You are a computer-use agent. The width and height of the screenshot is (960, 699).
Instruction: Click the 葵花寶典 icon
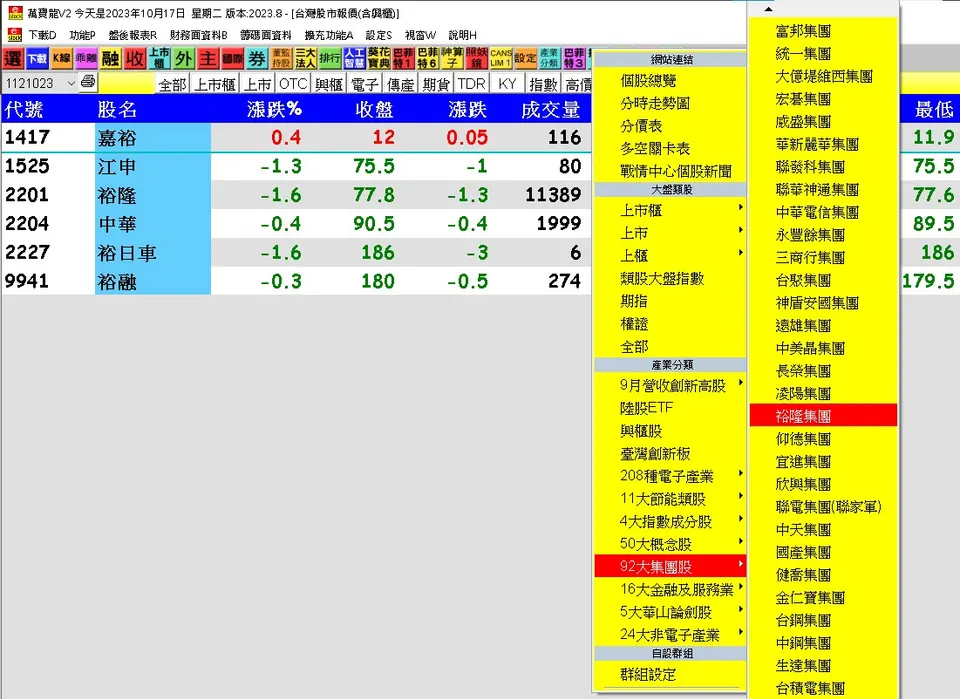click(x=379, y=59)
